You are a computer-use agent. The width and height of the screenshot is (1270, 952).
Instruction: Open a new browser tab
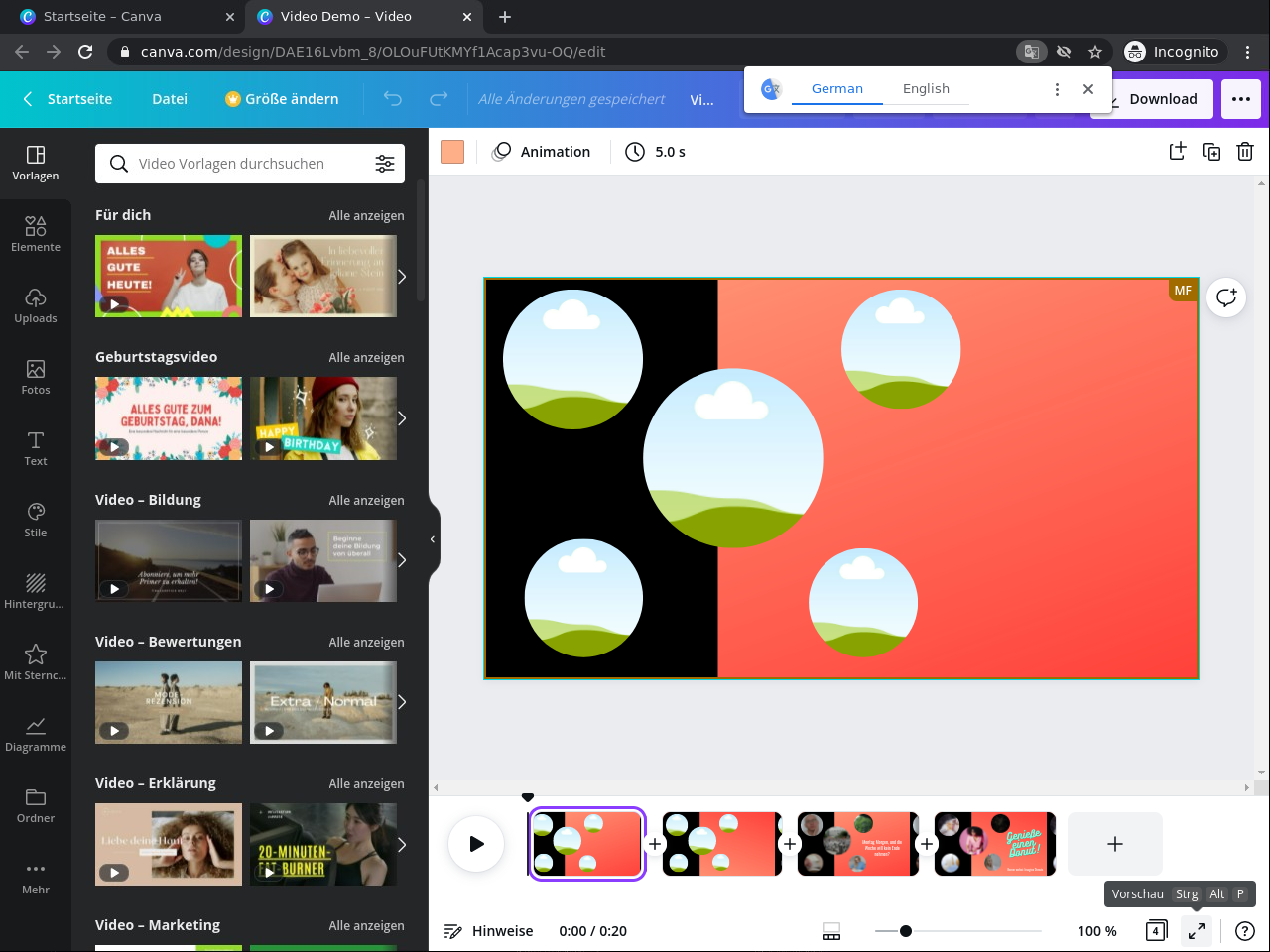tap(505, 17)
